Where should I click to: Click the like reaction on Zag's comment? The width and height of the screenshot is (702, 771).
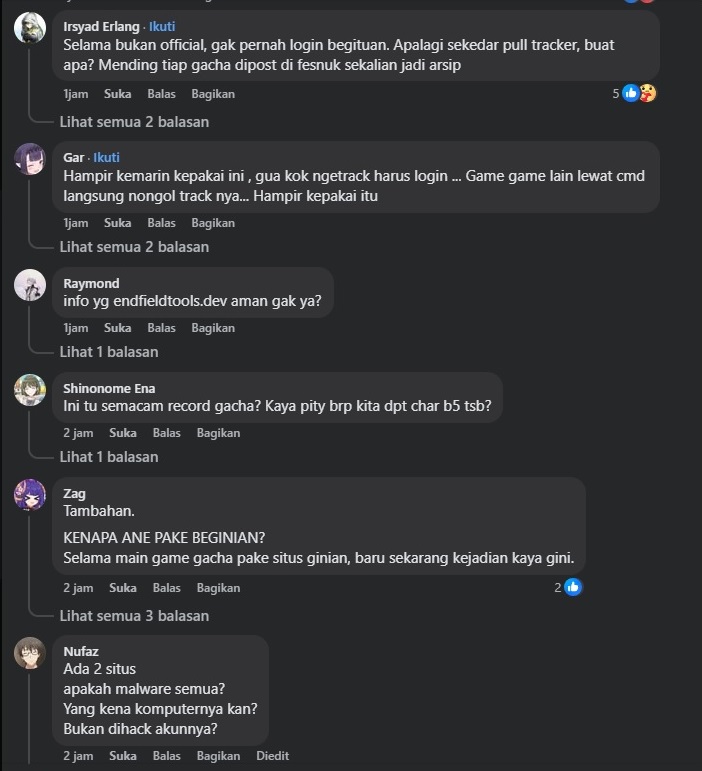(573, 587)
